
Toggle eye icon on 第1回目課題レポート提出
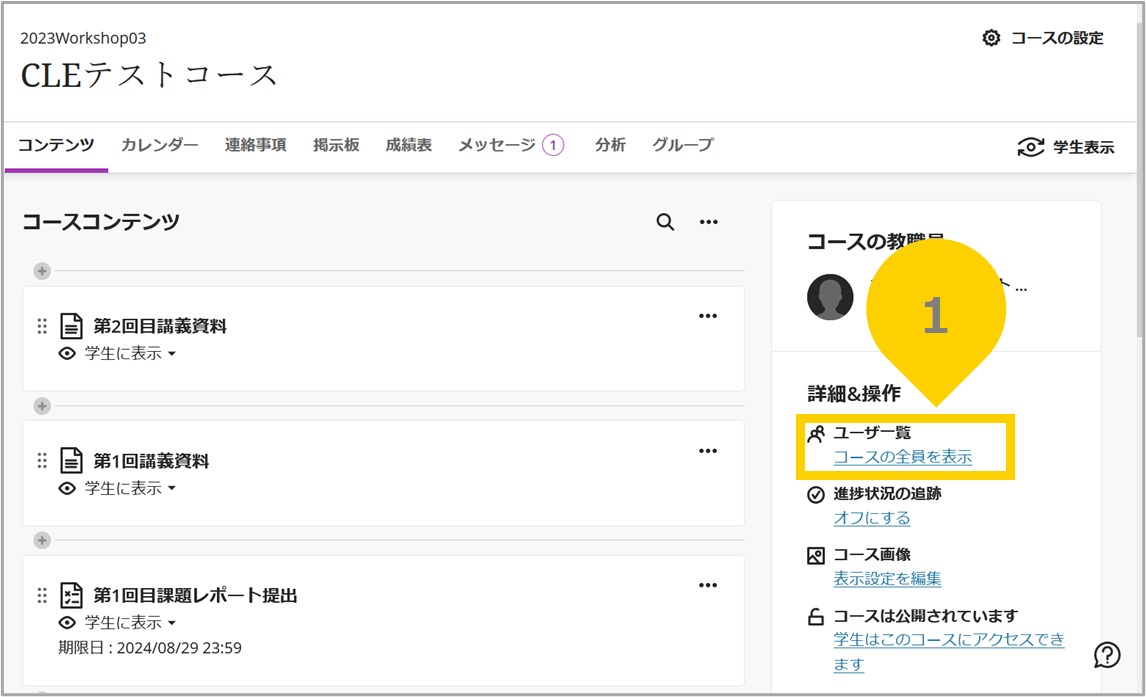coord(67,622)
